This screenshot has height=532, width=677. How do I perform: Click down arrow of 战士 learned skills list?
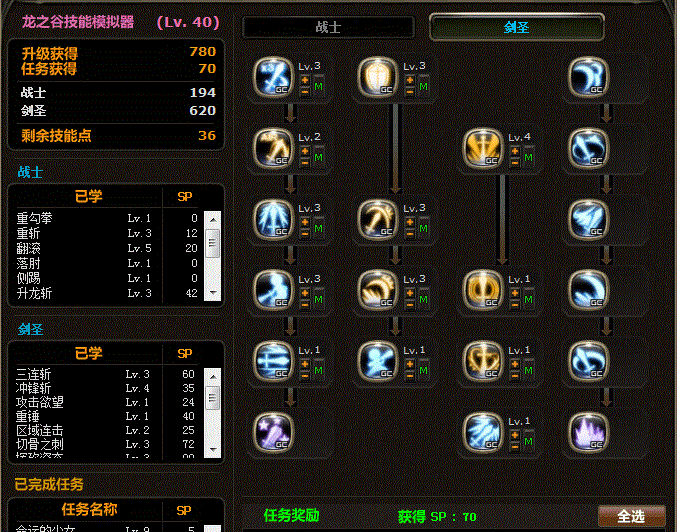(x=212, y=293)
